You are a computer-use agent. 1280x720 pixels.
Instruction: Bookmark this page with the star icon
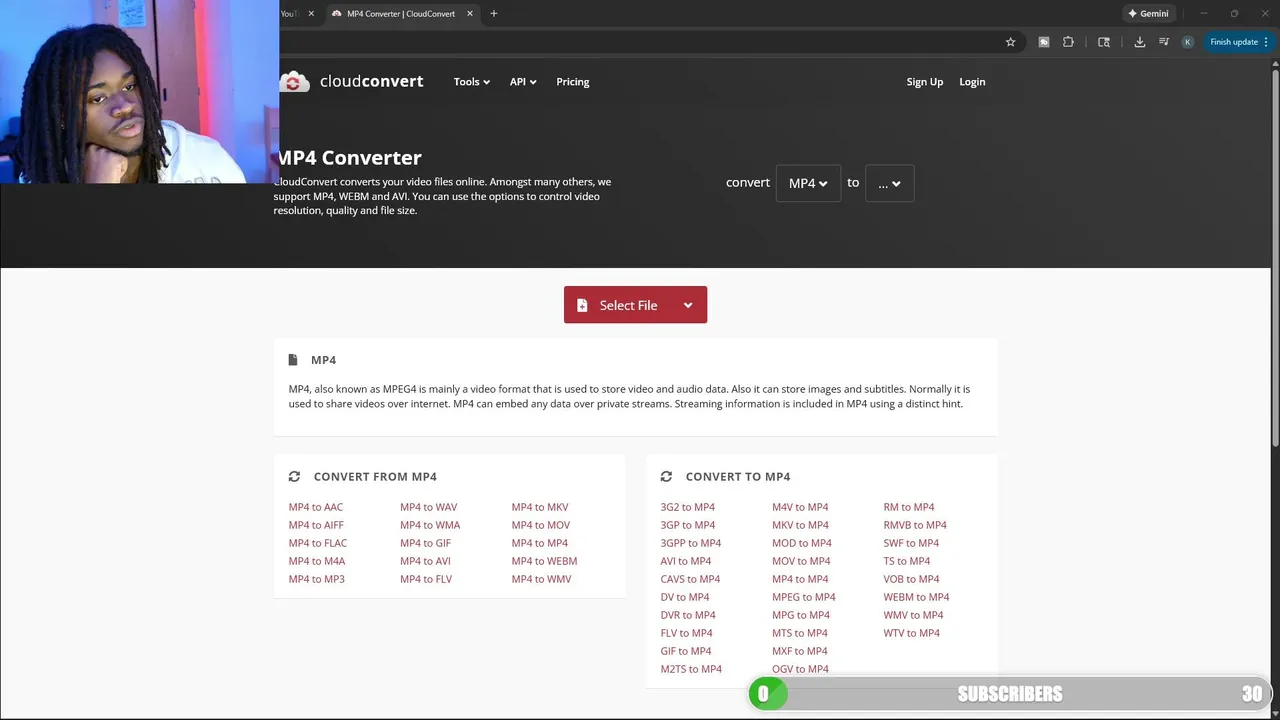[1010, 42]
